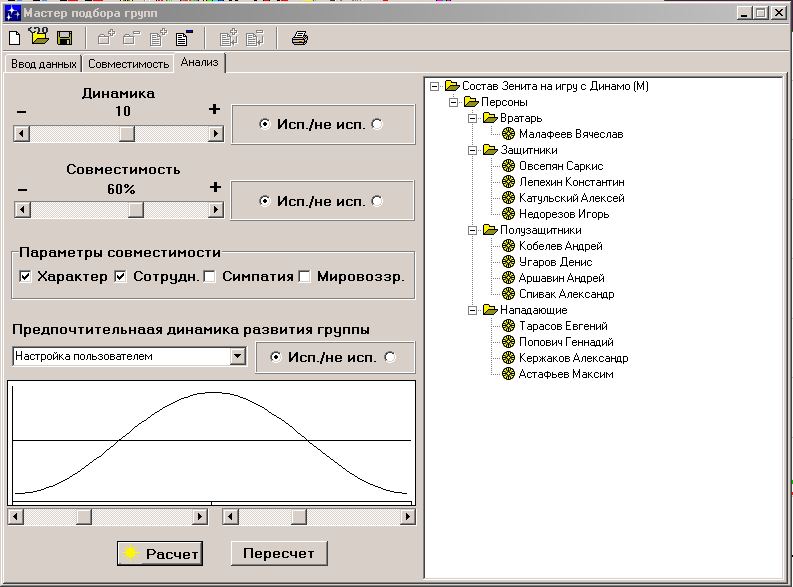
Task: Select Попович Геннадий in the tree
Action: [x=566, y=342]
